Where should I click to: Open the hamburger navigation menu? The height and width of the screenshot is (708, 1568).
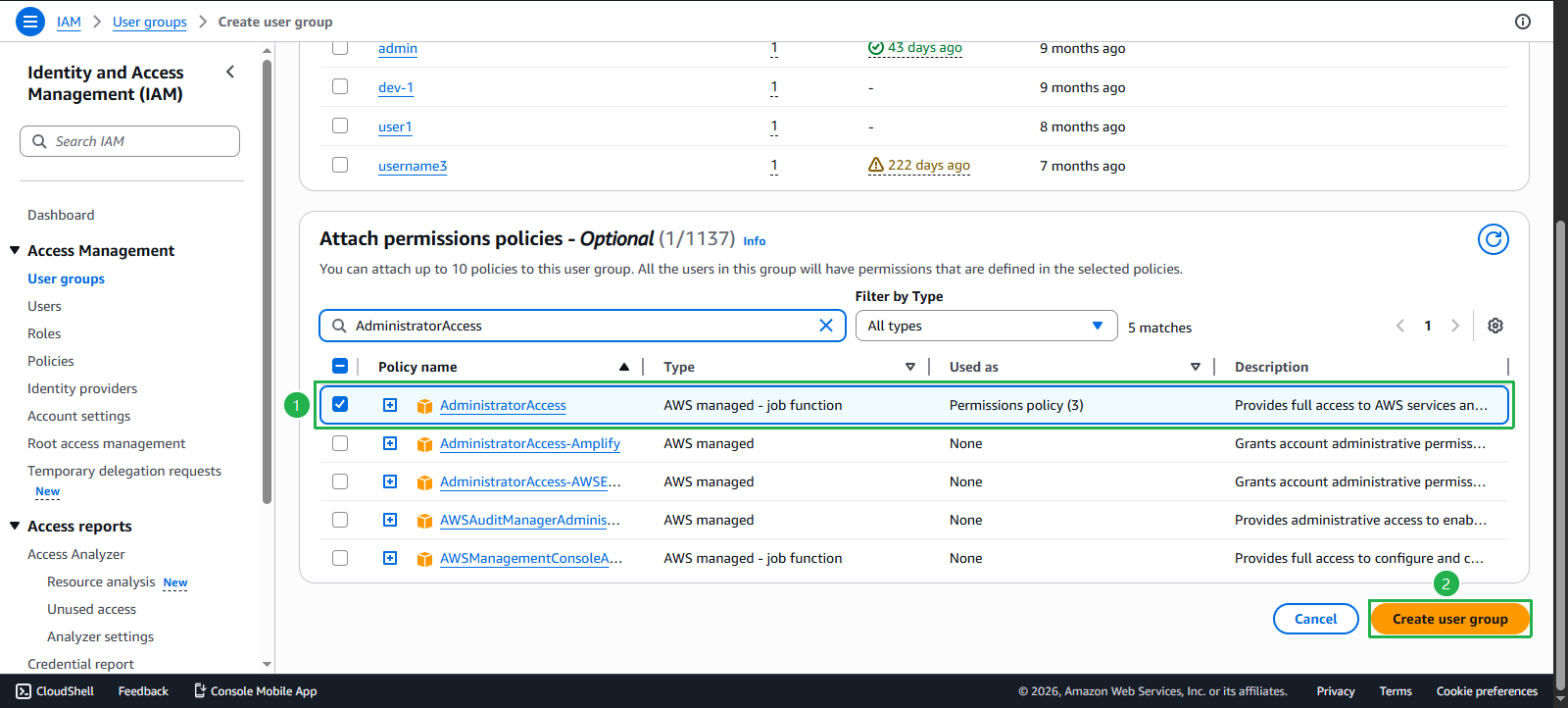(x=30, y=21)
